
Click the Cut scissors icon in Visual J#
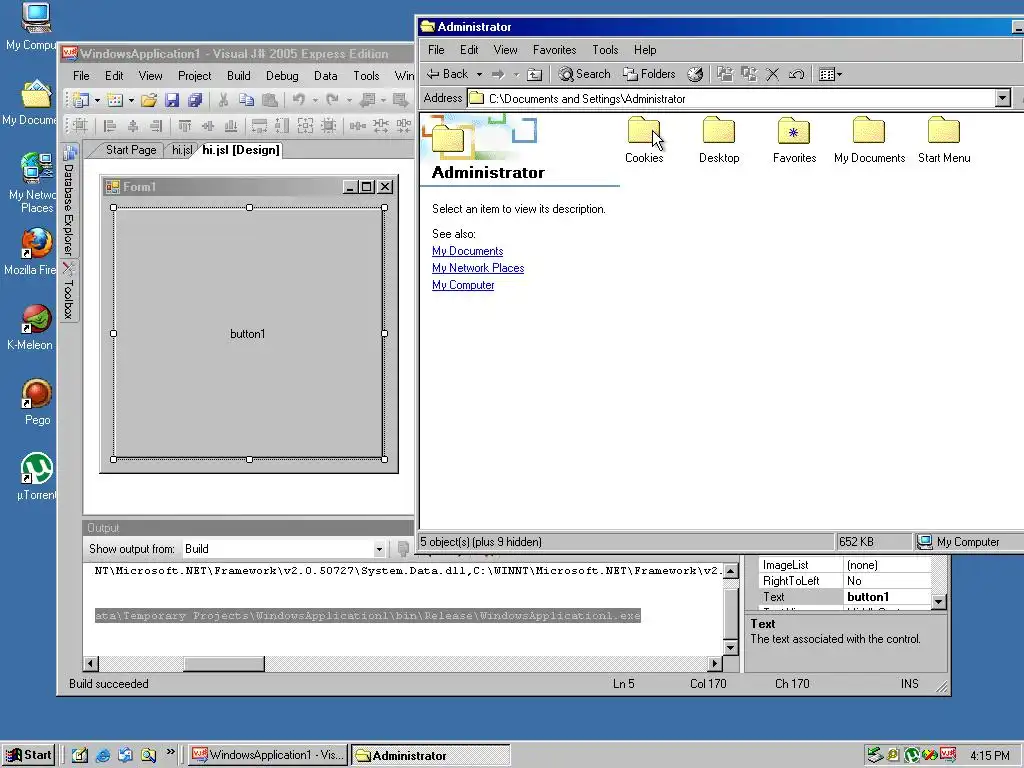[223, 100]
